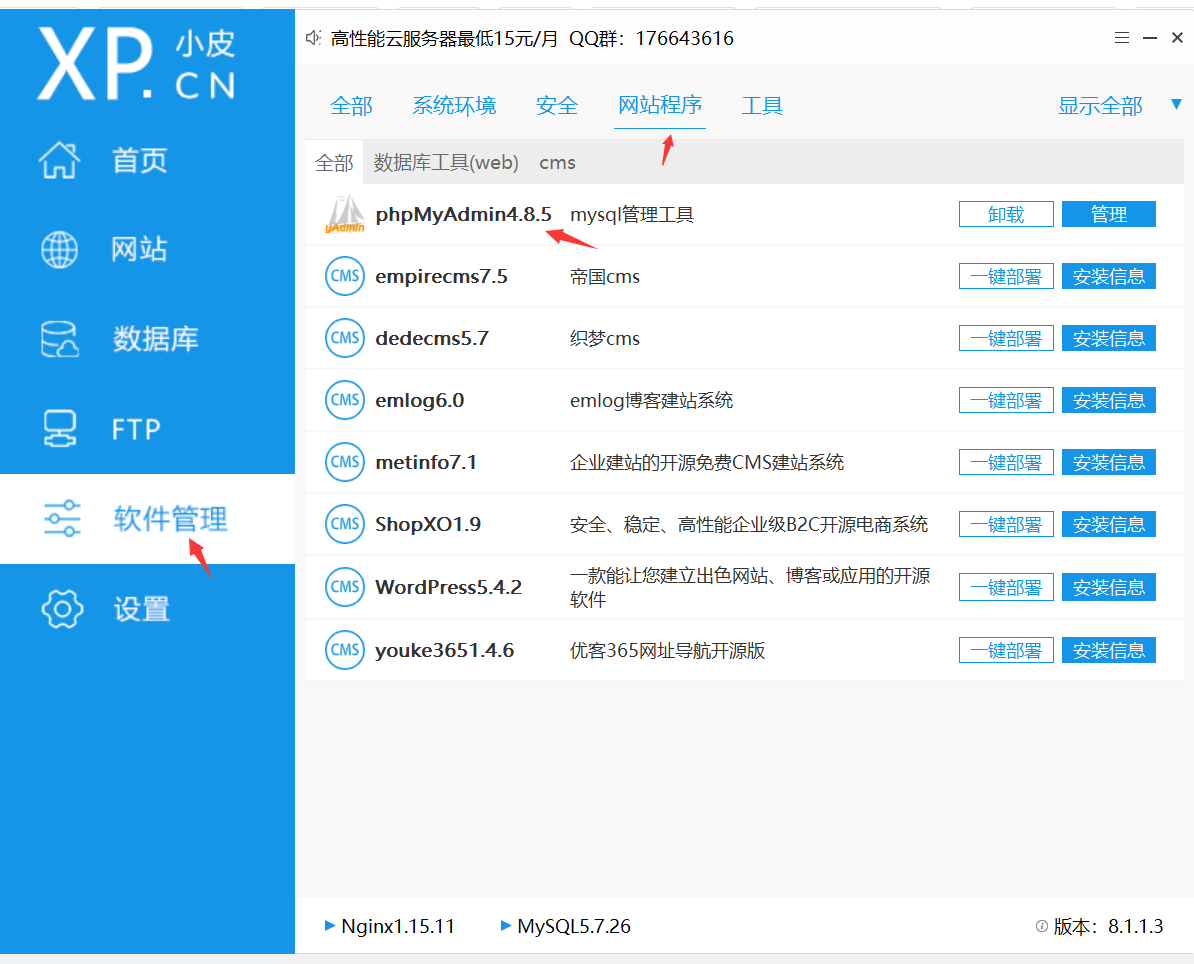Expand the 显示全部 dropdown arrow
The width and height of the screenshot is (1194, 964).
coord(1176,104)
